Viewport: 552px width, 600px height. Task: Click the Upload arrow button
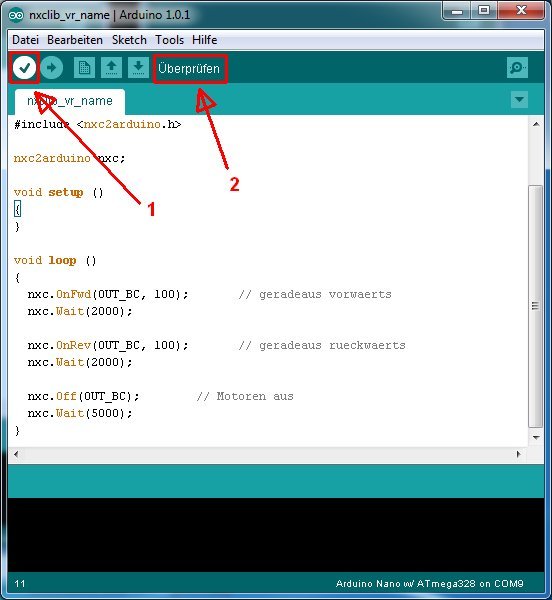52,68
